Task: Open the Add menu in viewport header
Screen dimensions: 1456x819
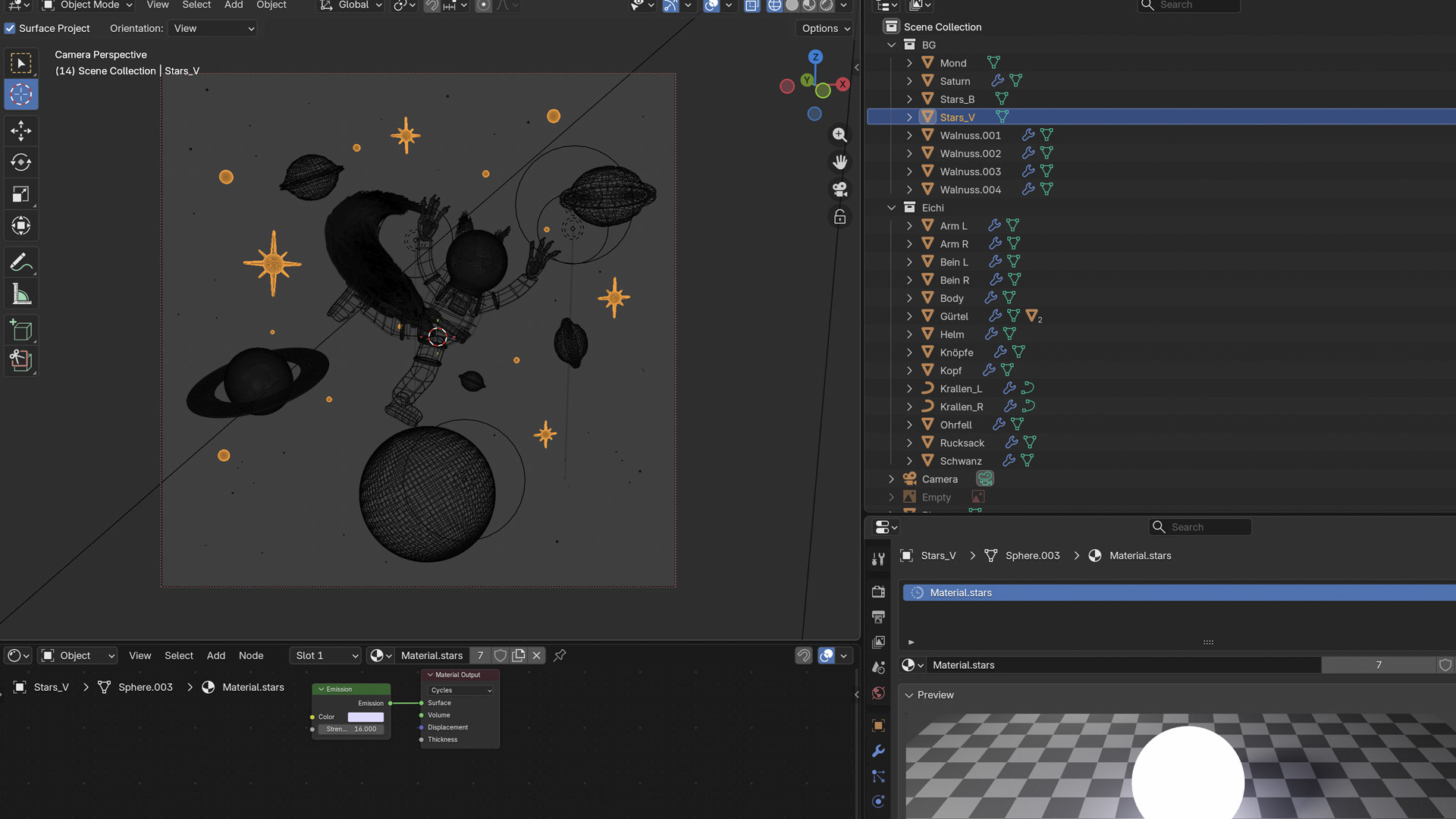Action: click(234, 5)
